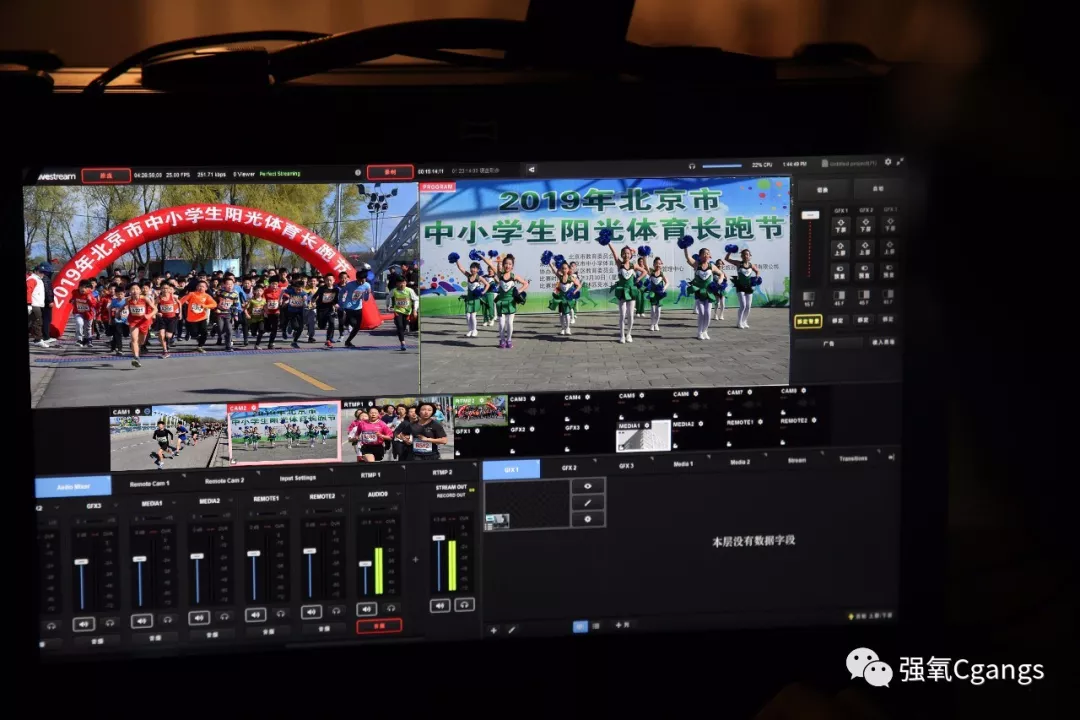Expand the REMOTE1 channel dropdown arrow
This screenshot has height=720, width=1080.
pyautogui.click(x=287, y=497)
